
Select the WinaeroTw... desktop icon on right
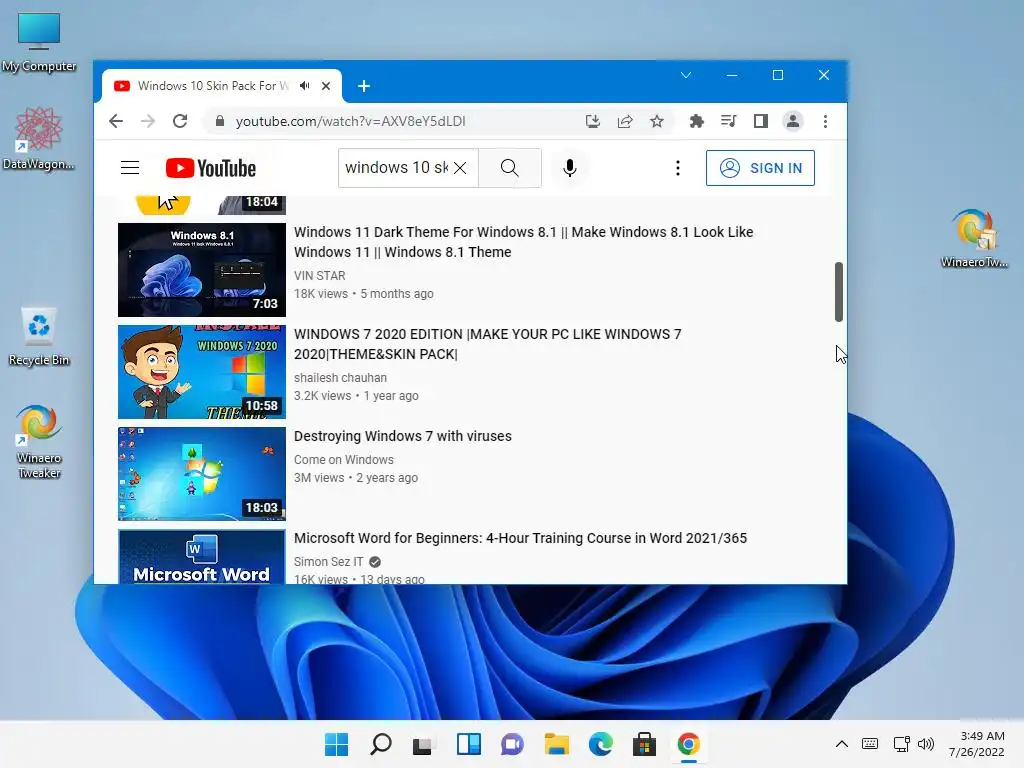974,238
